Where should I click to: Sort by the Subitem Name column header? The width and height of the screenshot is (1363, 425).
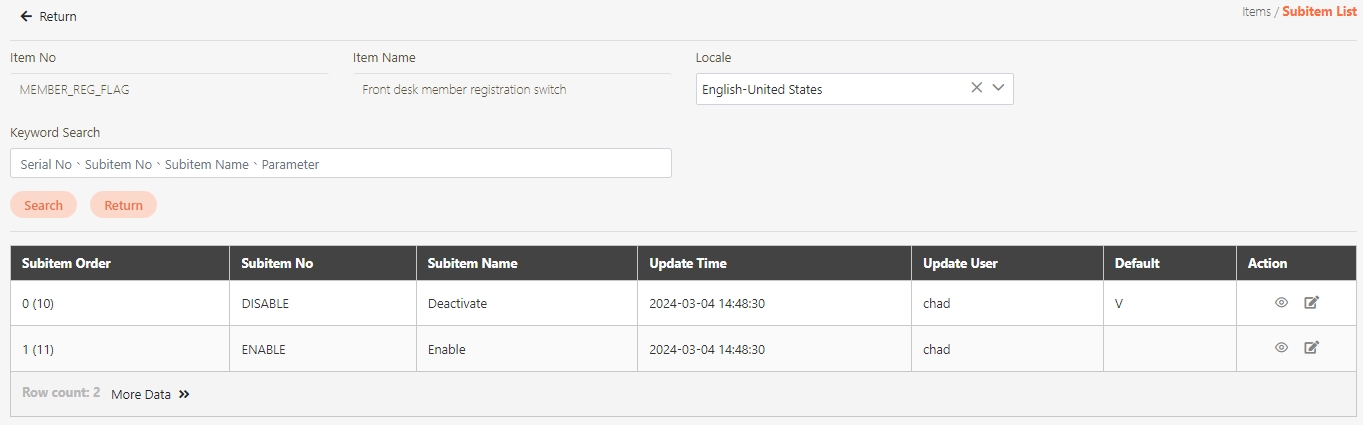click(x=472, y=263)
